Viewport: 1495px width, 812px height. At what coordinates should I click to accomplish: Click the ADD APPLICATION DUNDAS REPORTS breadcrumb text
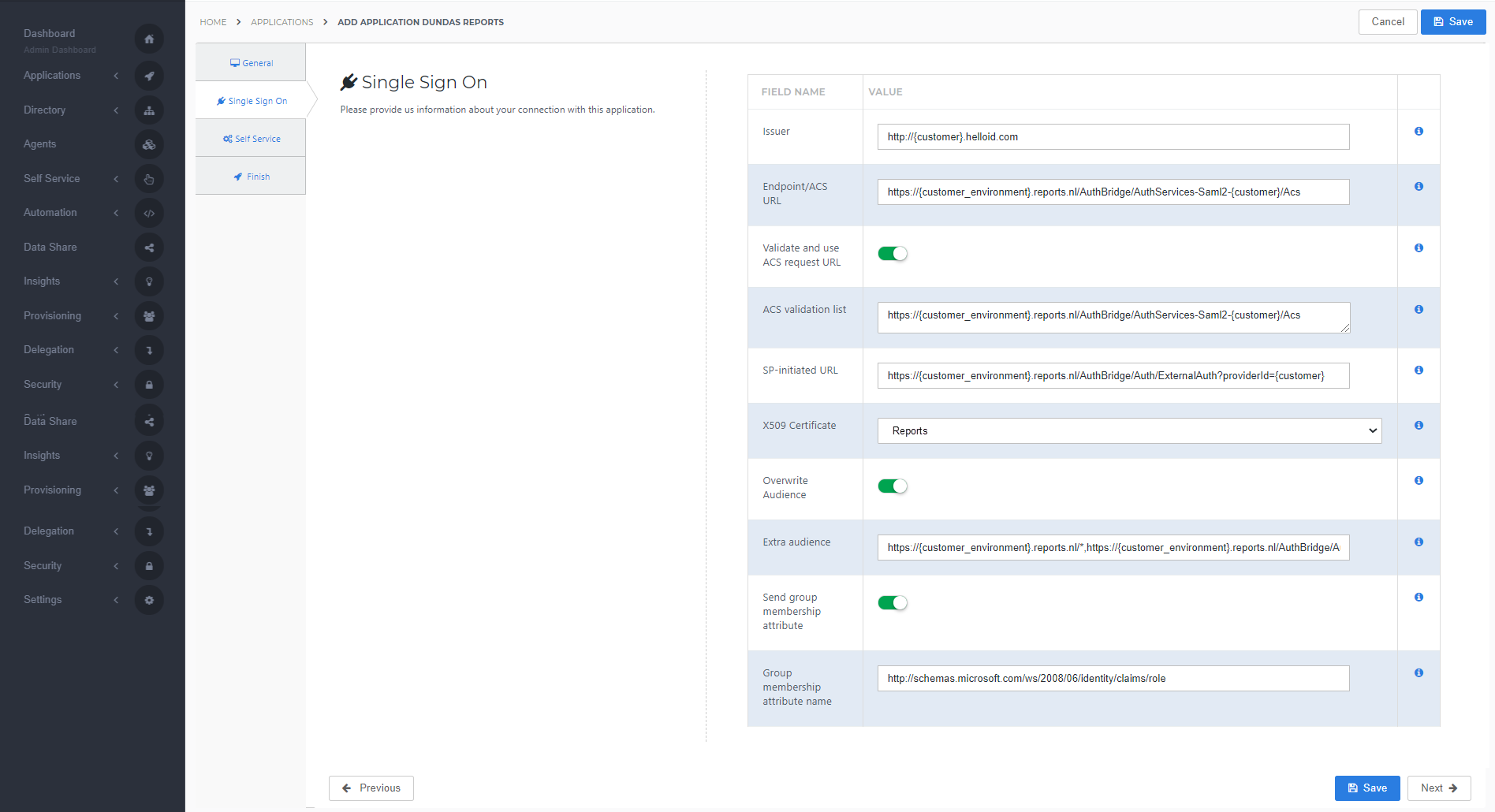420,22
